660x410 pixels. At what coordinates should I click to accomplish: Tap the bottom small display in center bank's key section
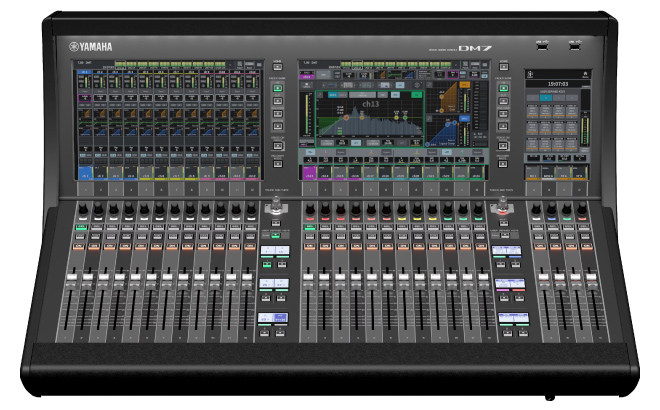tap(514, 319)
